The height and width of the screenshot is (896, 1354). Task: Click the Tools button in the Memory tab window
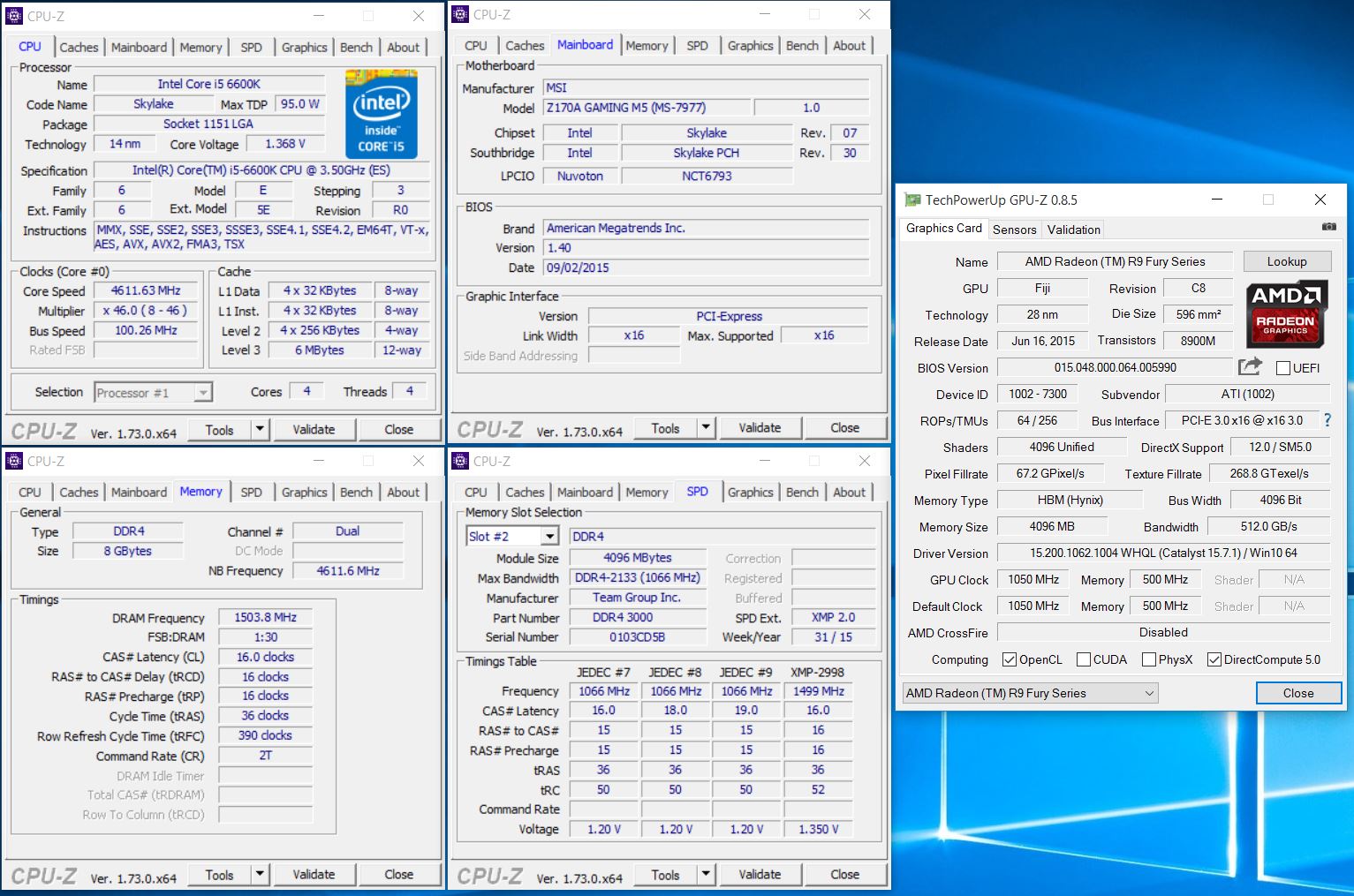tap(219, 875)
